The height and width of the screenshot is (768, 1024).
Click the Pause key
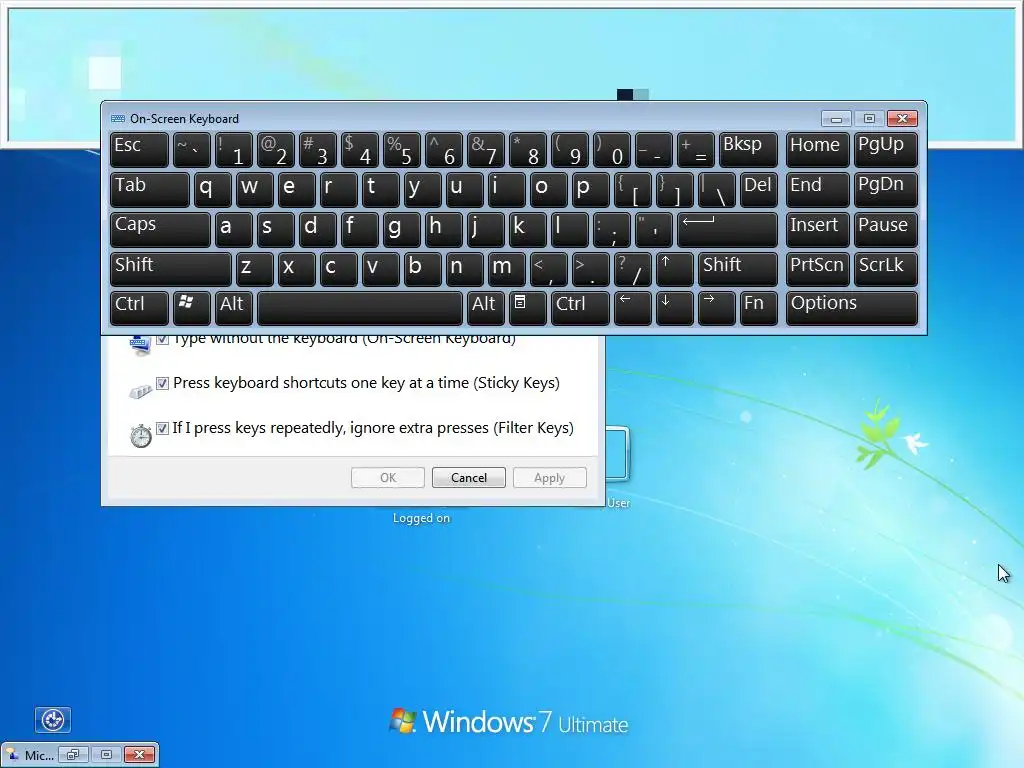(886, 229)
